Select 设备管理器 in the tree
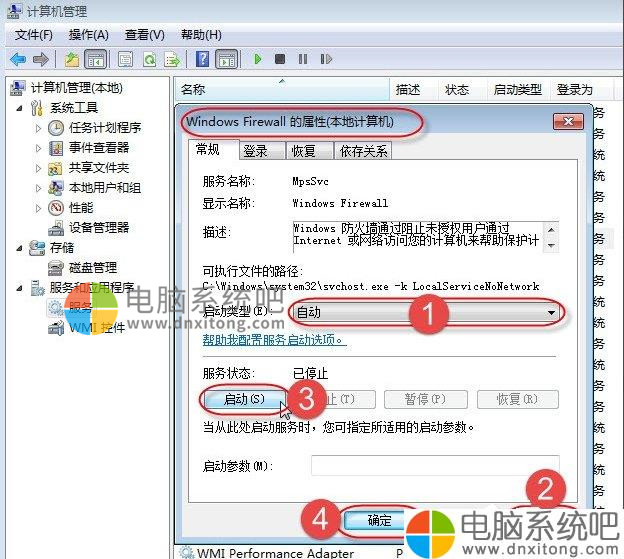This screenshot has height=559, width=624. [x=99, y=227]
